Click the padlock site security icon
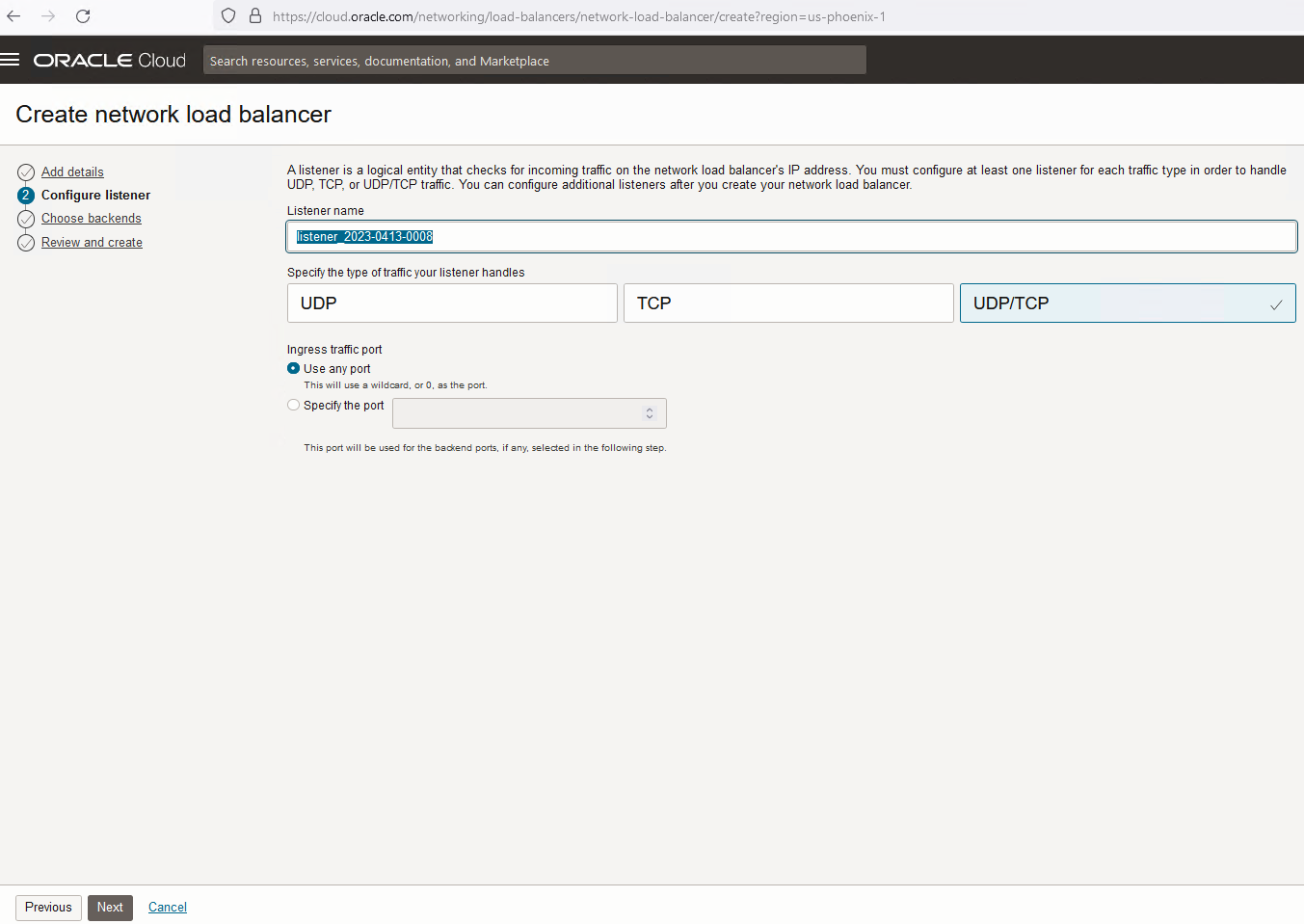The width and height of the screenshot is (1304, 924). coord(255,16)
